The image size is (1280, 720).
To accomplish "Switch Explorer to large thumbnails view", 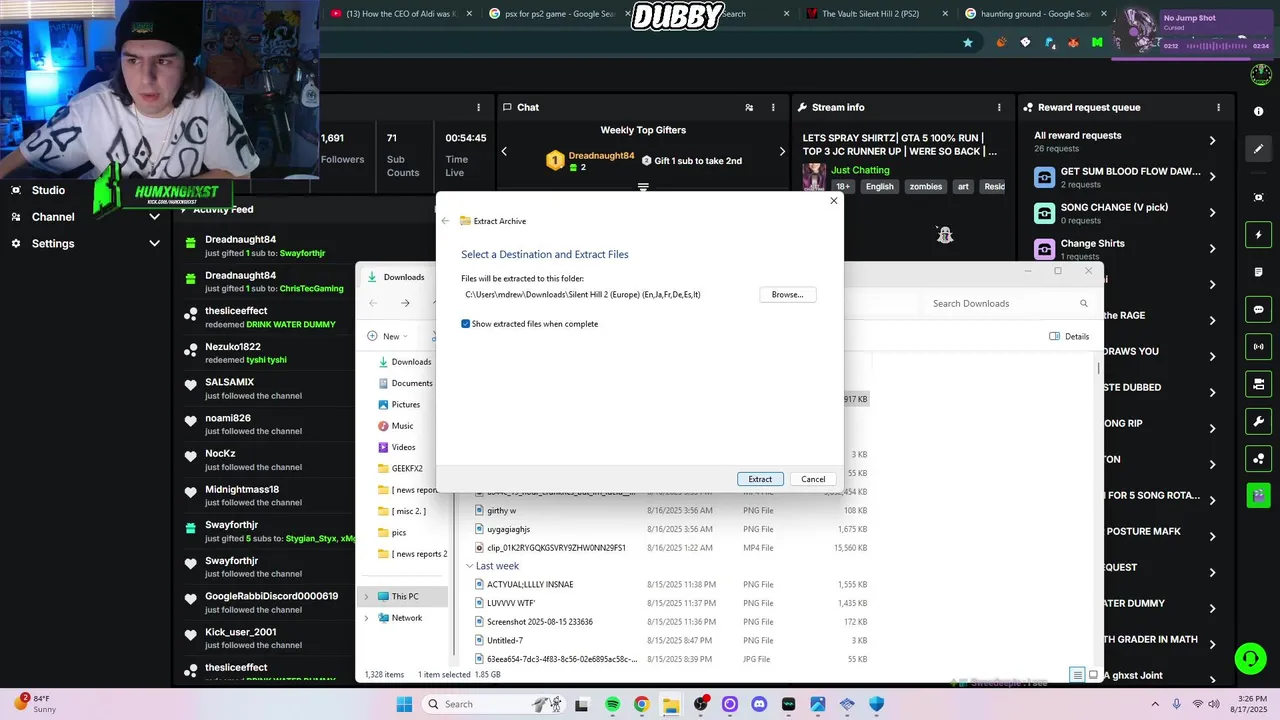I will [x=1093, y=675].
